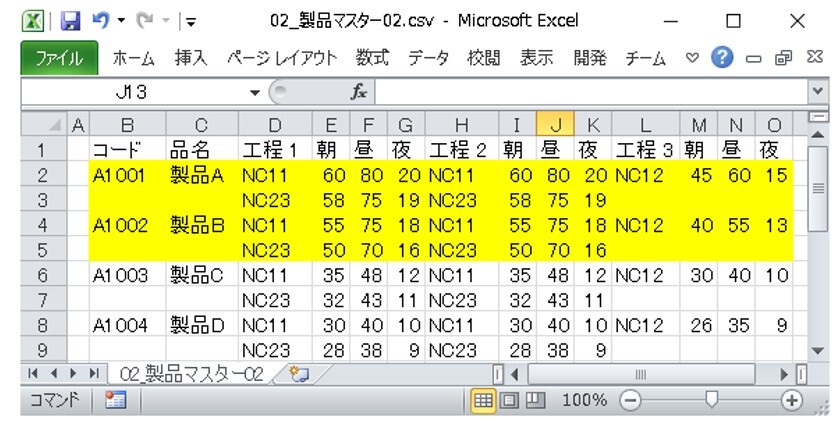Viewport: 840px width, 428px height.
Task: Click the insert new worksheet tab icon
Action: coord(296,374)
